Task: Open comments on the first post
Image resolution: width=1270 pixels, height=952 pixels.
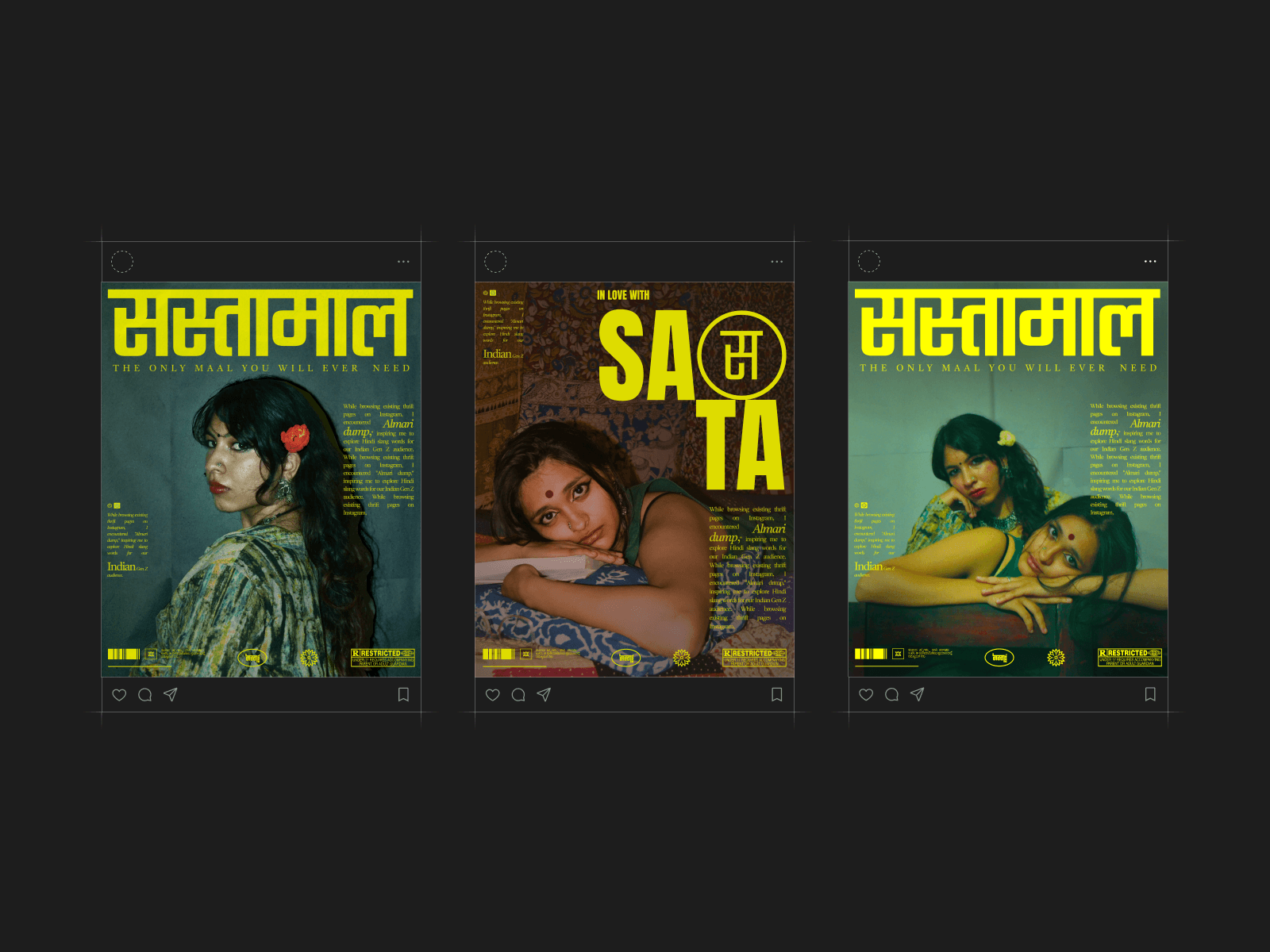Action: click(145, 695)
